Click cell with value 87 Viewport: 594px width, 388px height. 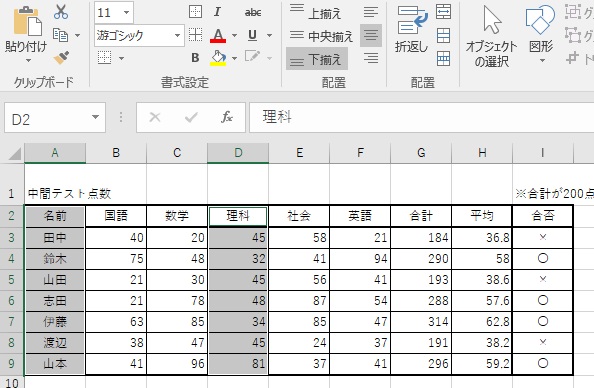pos(299,301)
